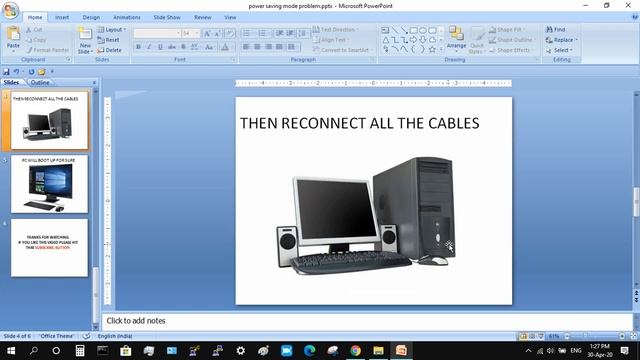Fit slide to current window

[633, 336]
